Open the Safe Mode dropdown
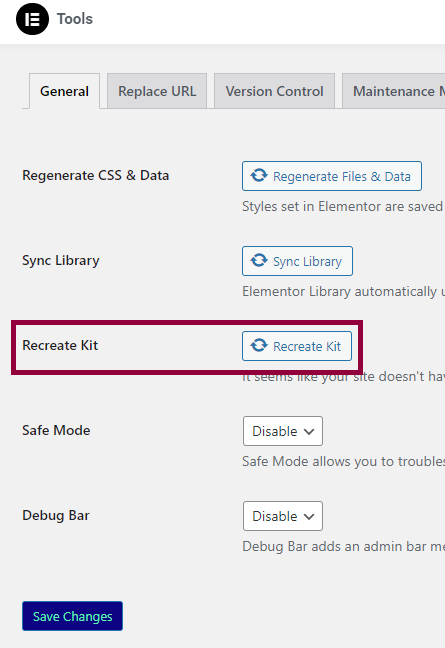The width and height of the screenshot is (445, 648). point(283,431)
